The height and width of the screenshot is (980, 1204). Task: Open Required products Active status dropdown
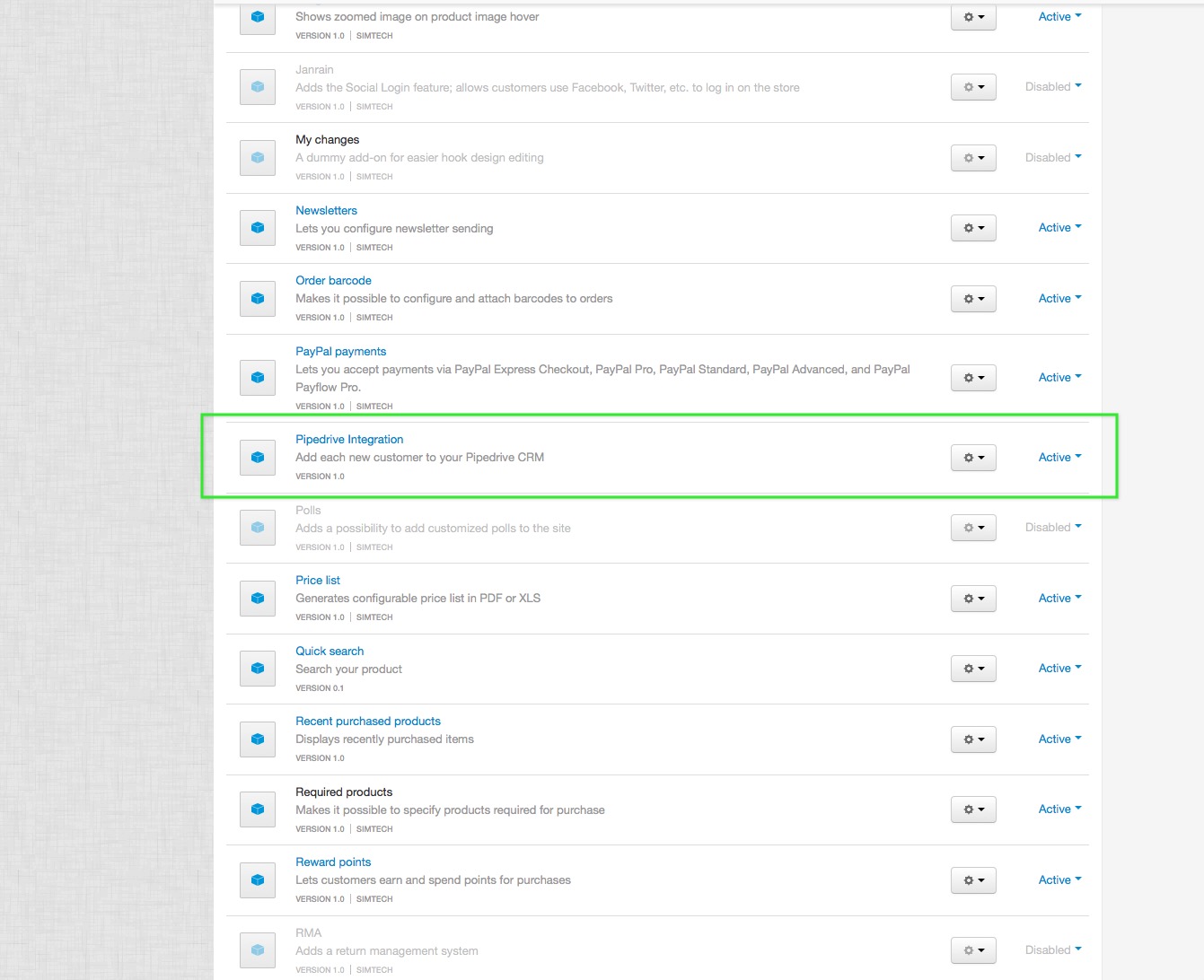(x=1059, y=809)
